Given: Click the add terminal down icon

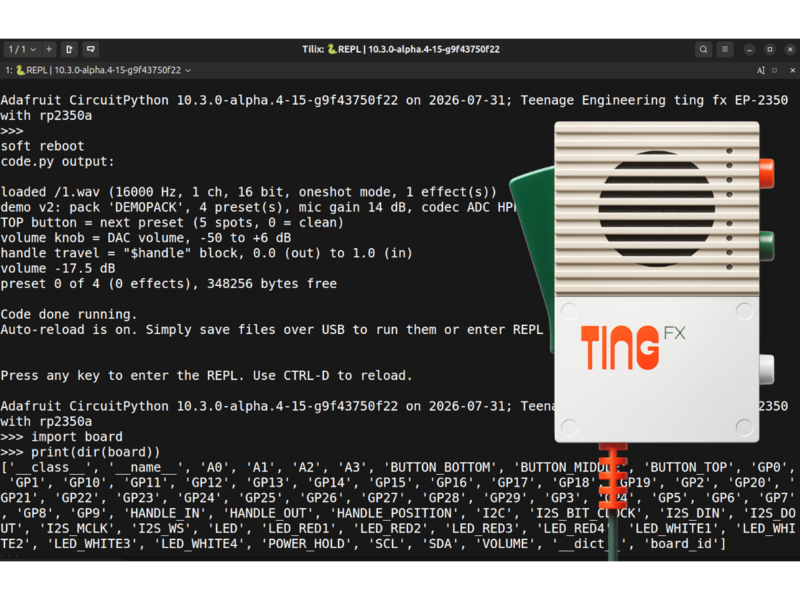Looking at the screenshot, I should (91, 49).
